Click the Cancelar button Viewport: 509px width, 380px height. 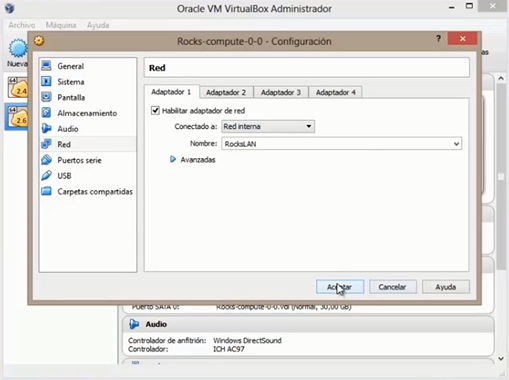pos(393,287)
